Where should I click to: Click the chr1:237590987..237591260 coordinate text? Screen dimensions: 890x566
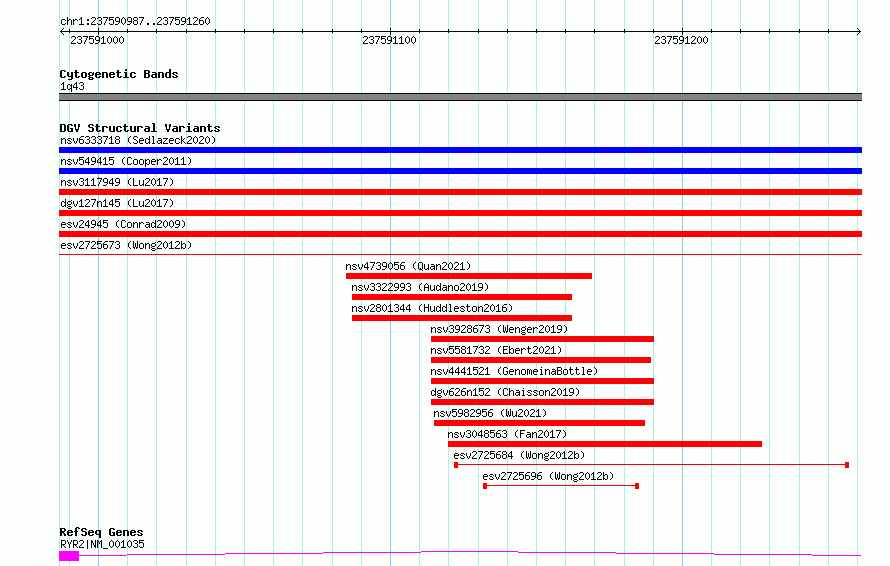pyautogui.click(x=135, y=21)
